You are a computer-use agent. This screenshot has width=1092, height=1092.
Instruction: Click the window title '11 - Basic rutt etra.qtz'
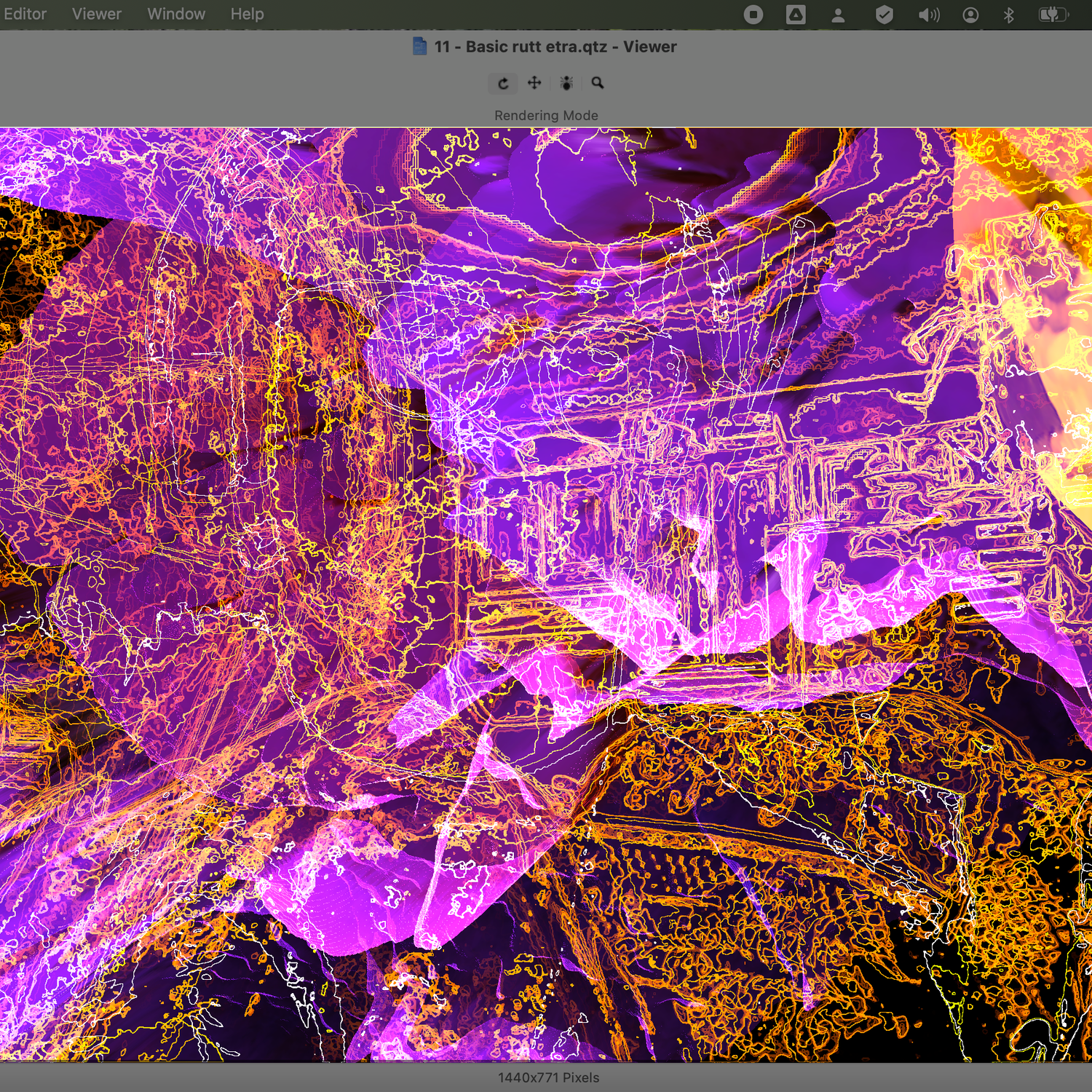(555, 47)
